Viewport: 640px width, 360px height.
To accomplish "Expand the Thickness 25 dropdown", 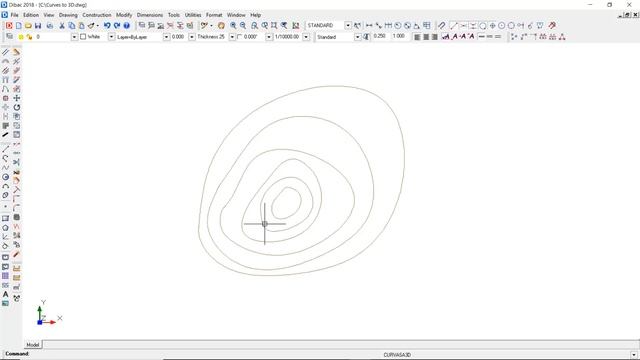I will point(232,37).
